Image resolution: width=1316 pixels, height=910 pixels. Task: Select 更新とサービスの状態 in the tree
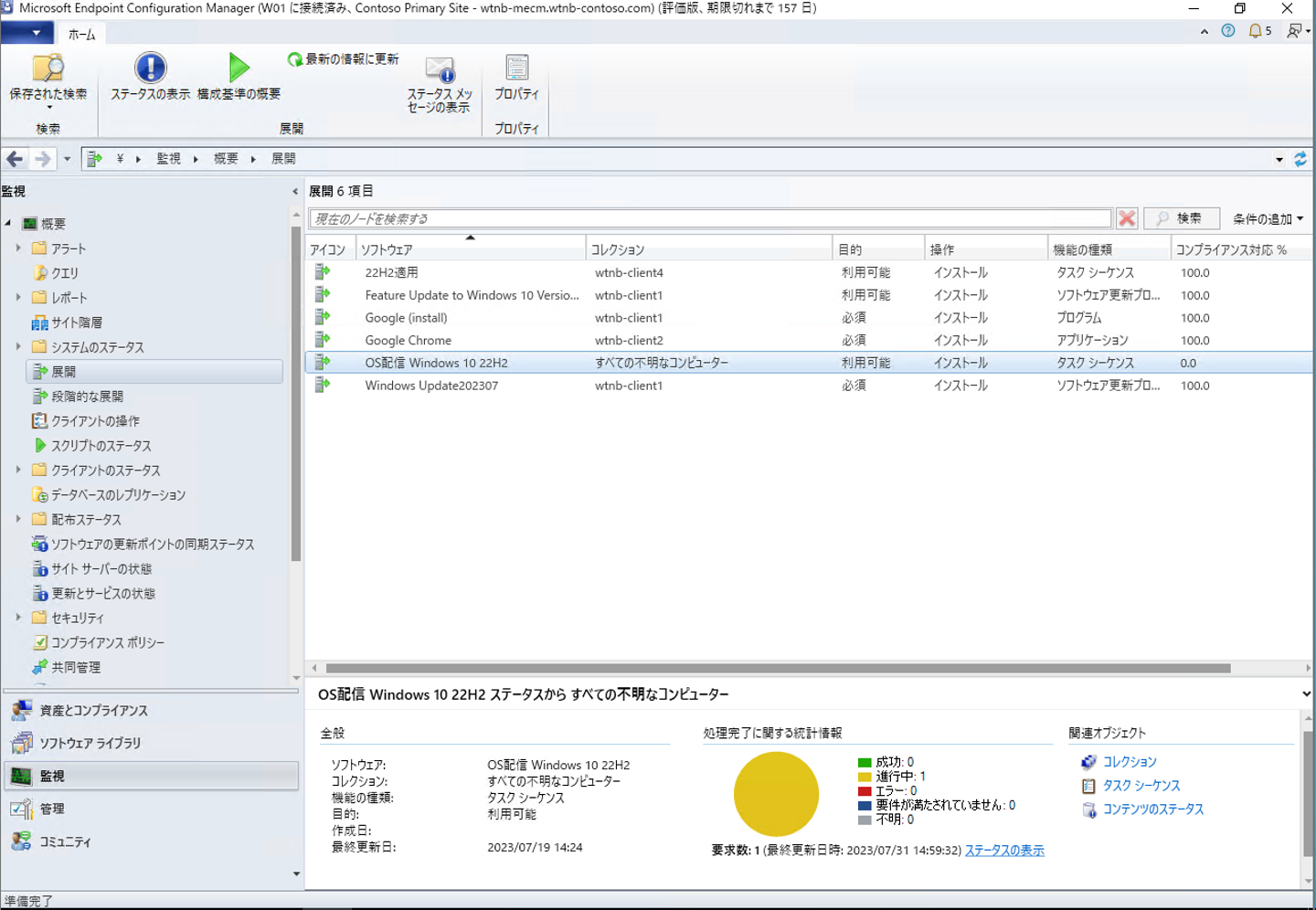pos(103,594)
